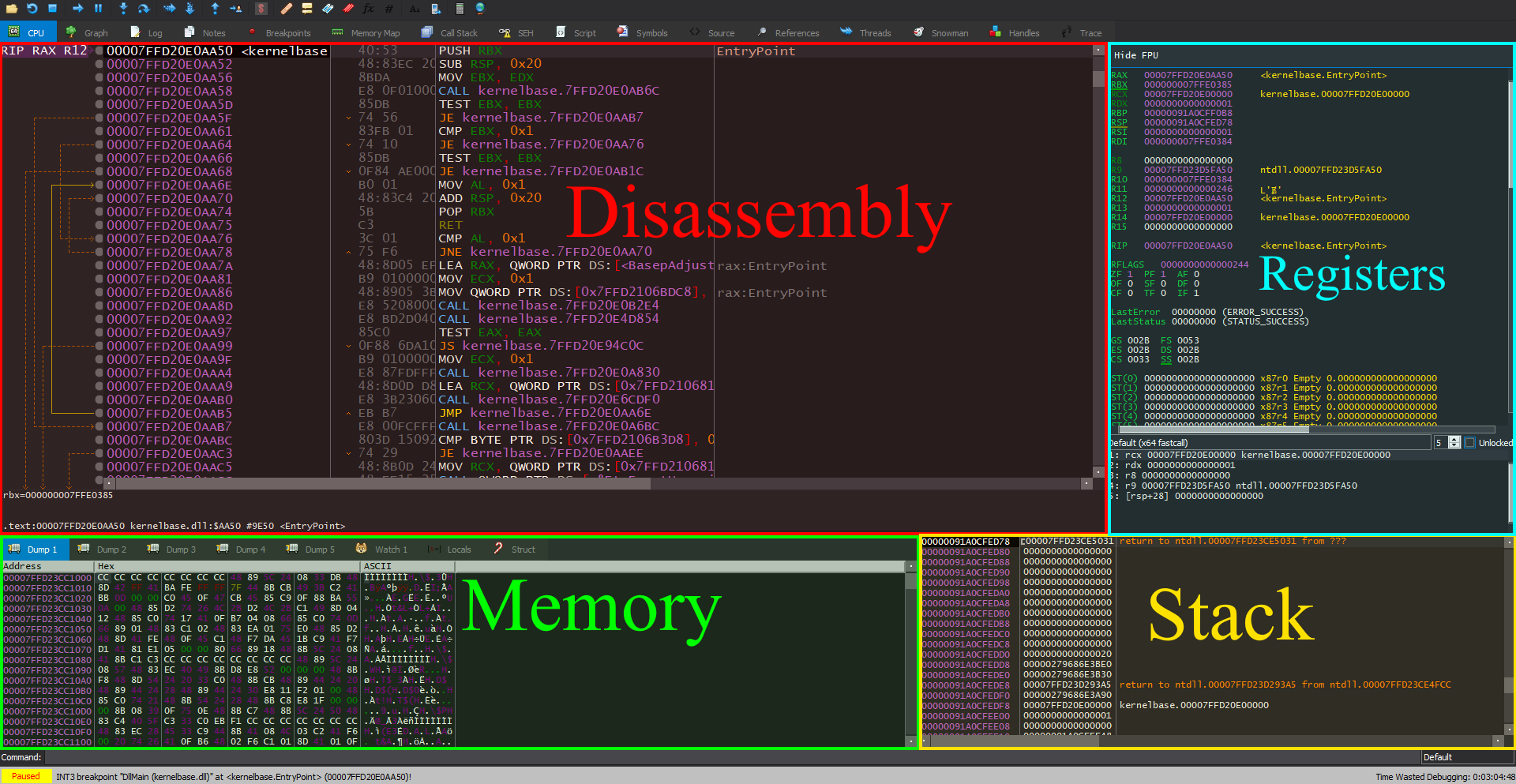Click the Step Into toolbar icon

[123, 9]
